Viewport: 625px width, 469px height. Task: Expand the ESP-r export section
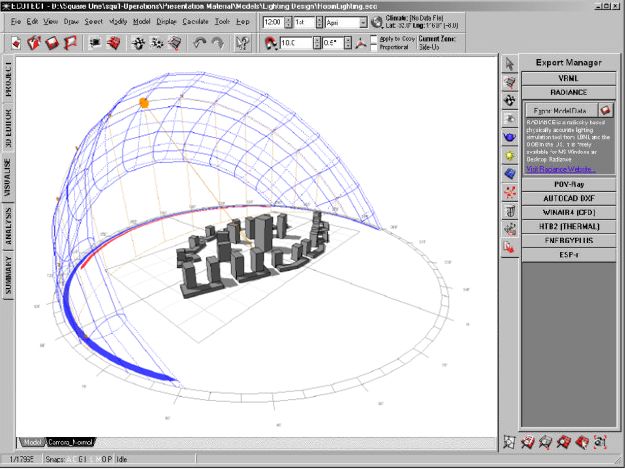point(568,254)
